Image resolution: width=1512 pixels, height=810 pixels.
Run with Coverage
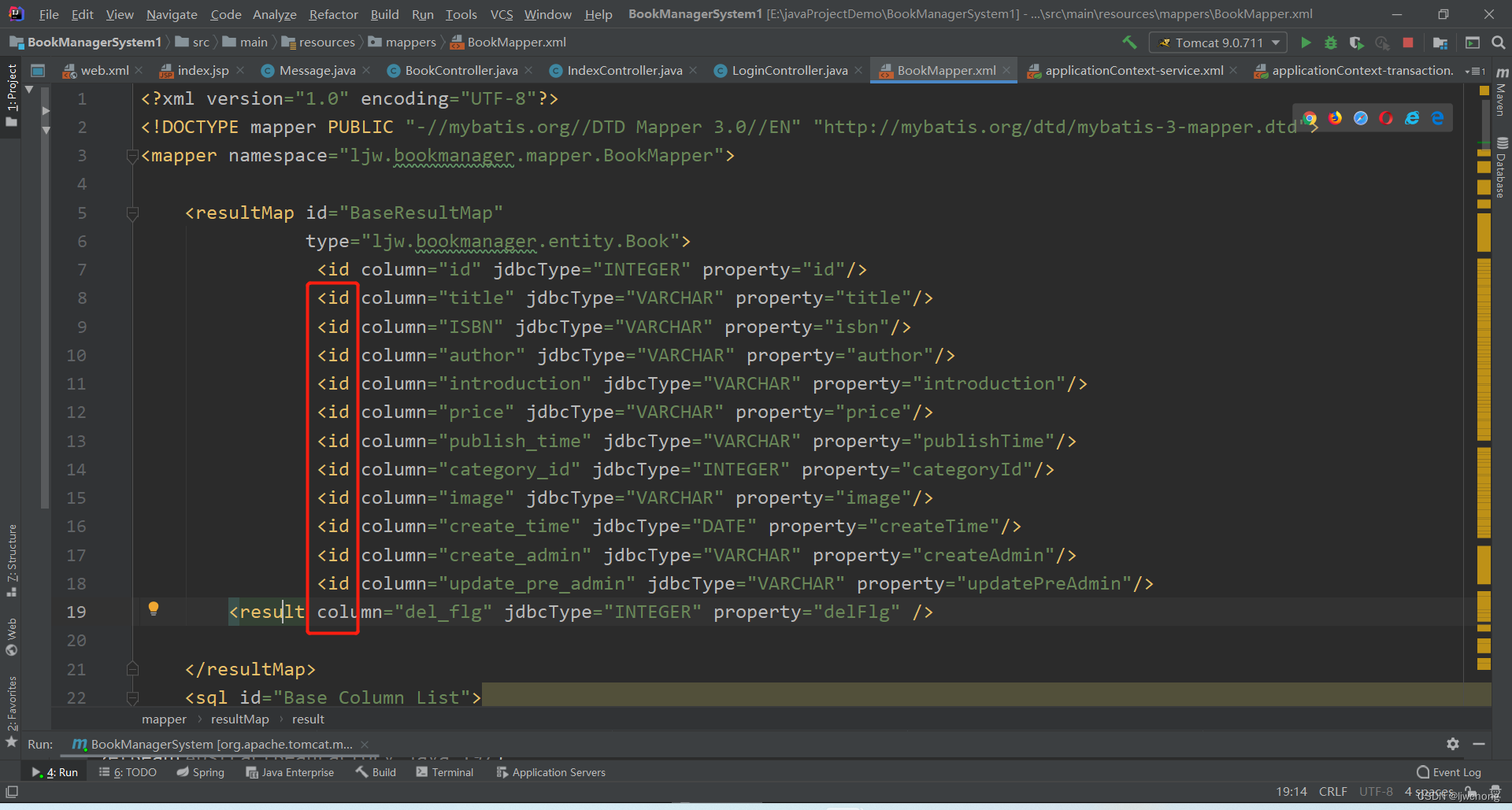1357,43
